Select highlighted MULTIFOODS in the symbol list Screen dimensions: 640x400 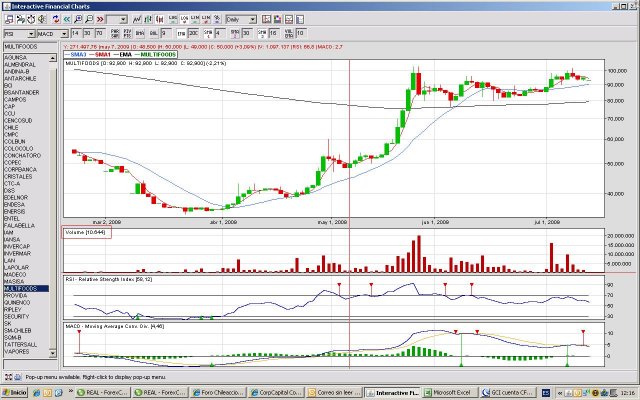coord(26,289)
